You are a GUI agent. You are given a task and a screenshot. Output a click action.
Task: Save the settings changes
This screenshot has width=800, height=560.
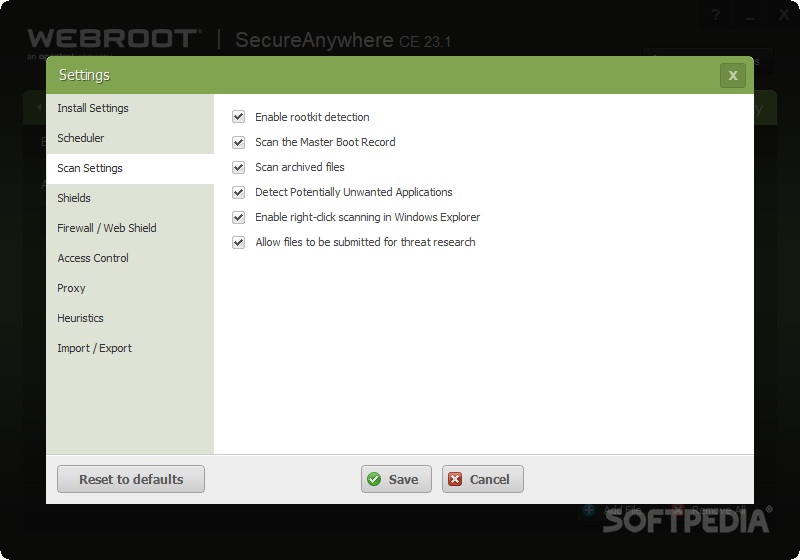tap(396, 479)
